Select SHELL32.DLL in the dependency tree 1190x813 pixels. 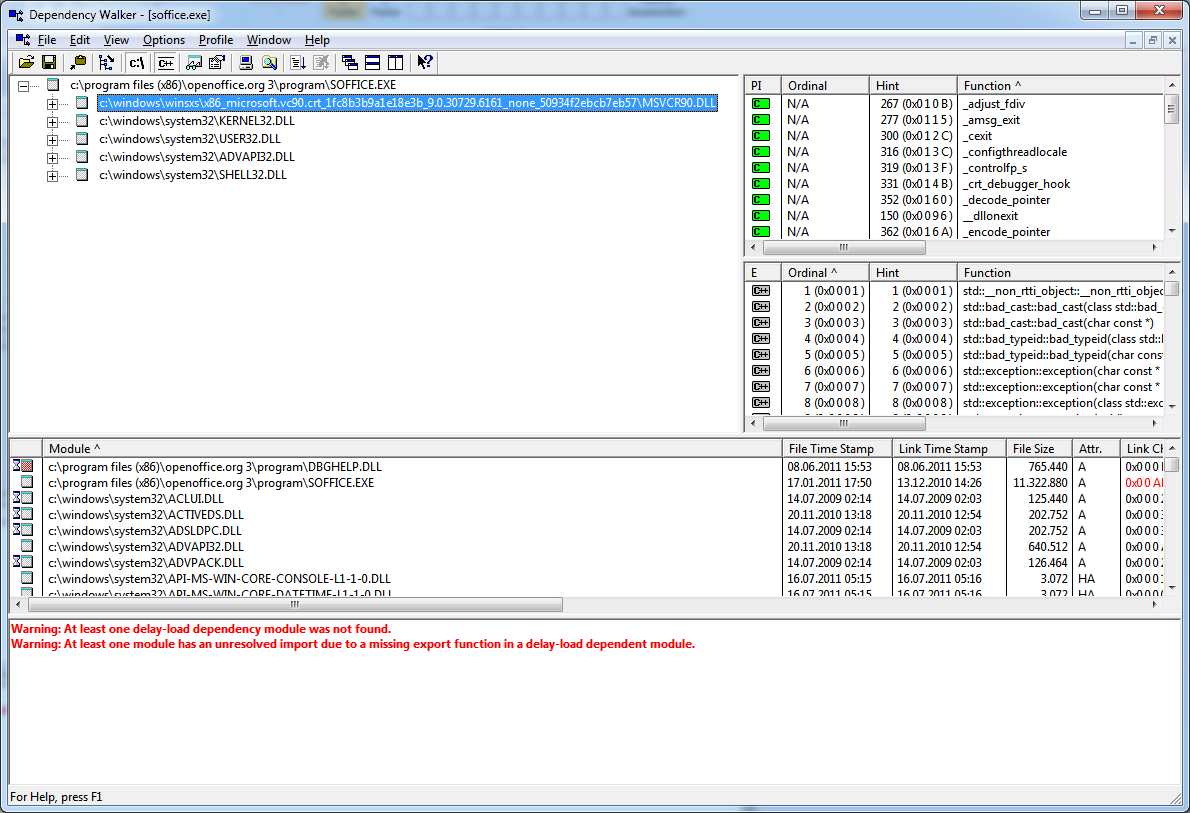pos(193,175)
